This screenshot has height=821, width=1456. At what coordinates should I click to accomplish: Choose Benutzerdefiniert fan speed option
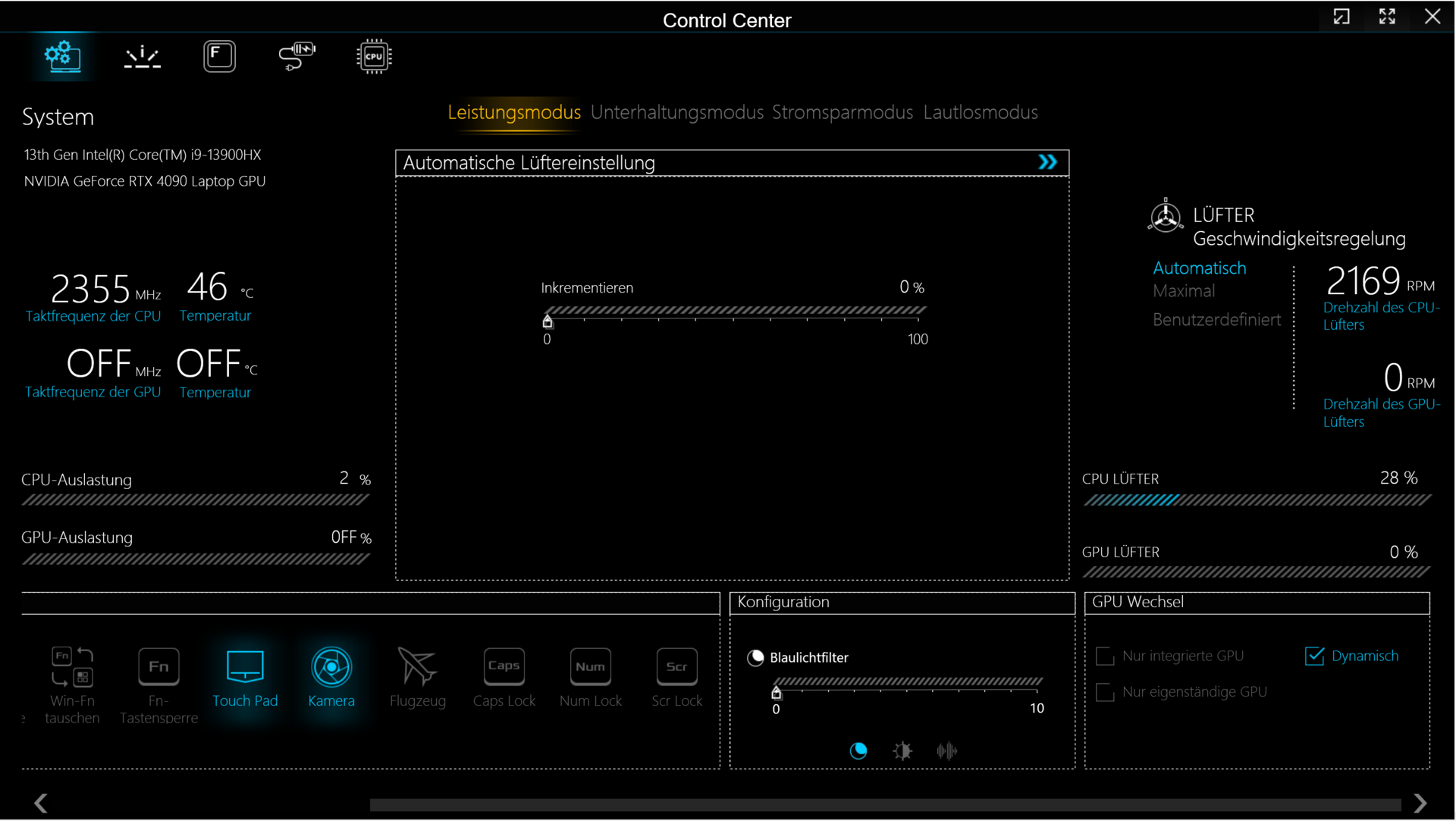point(1216,320)
